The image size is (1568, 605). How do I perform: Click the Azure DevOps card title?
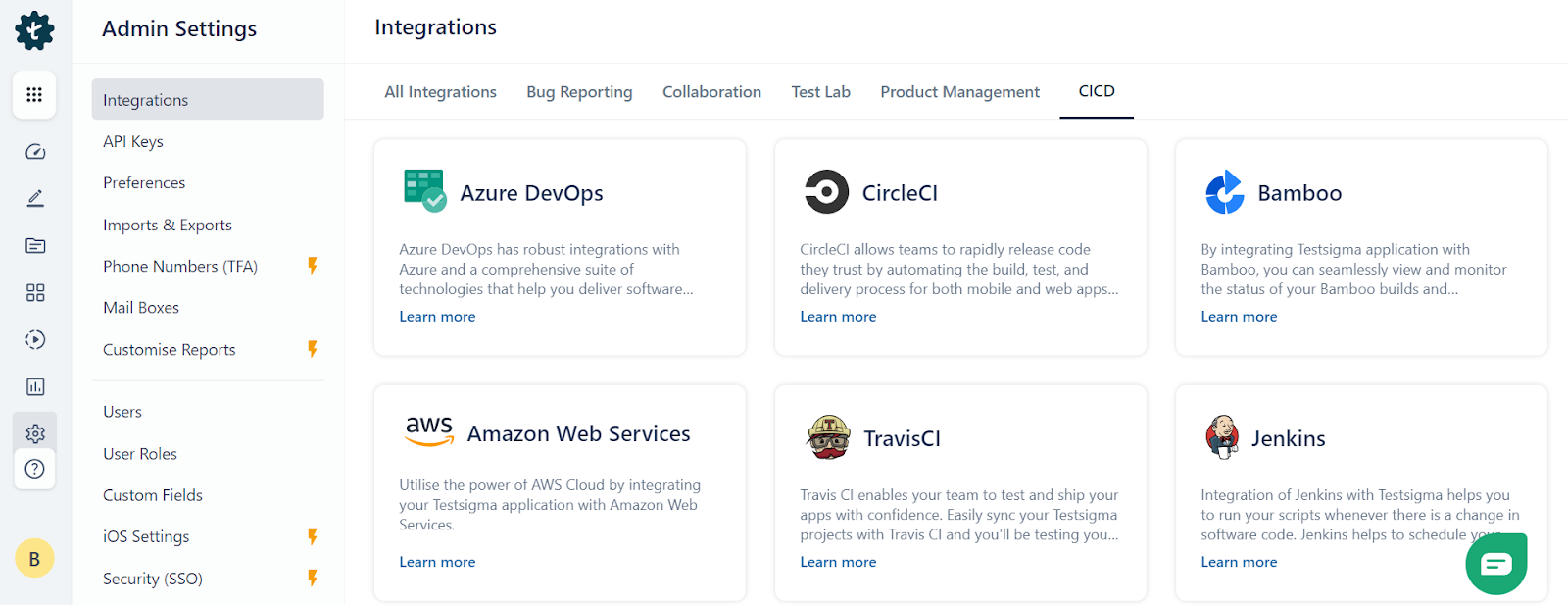pos(532,193)
